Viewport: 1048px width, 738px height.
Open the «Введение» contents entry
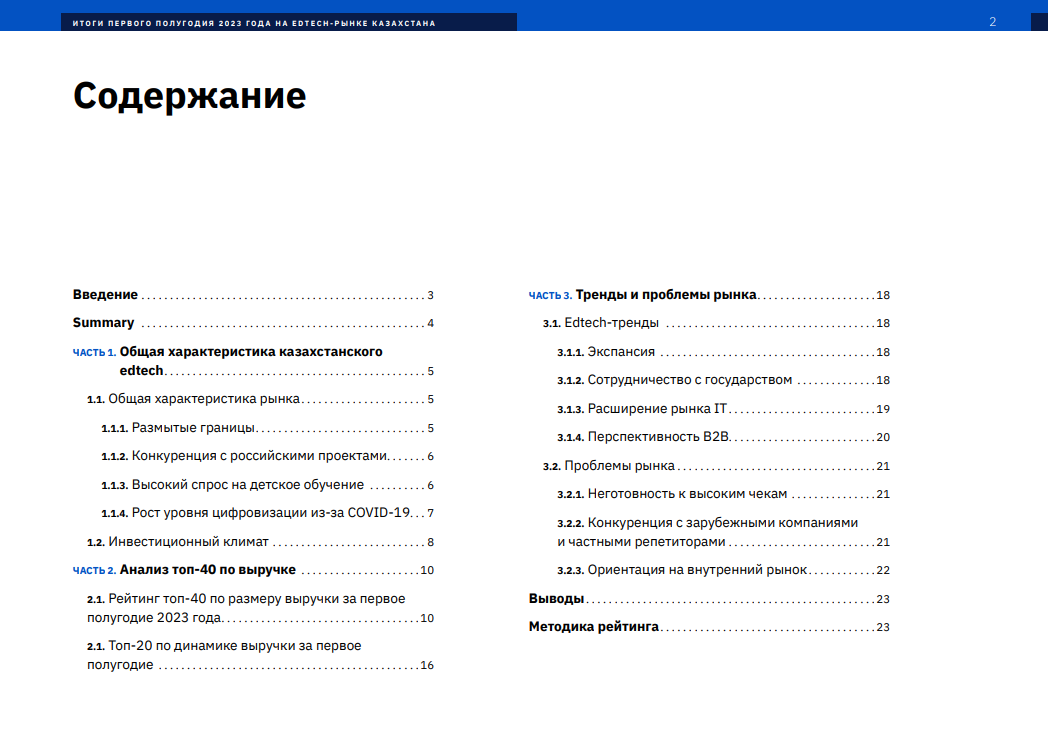click(253, 295)
